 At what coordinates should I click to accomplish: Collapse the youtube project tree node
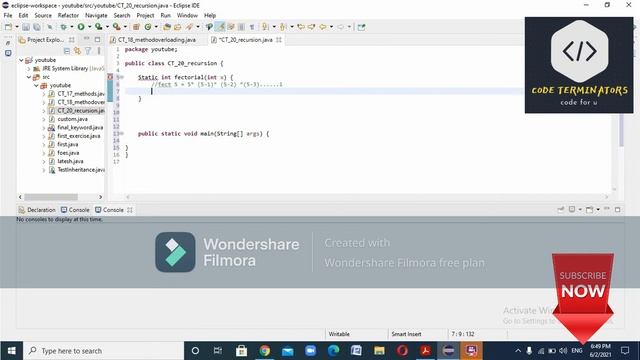[x=21, y=60]
